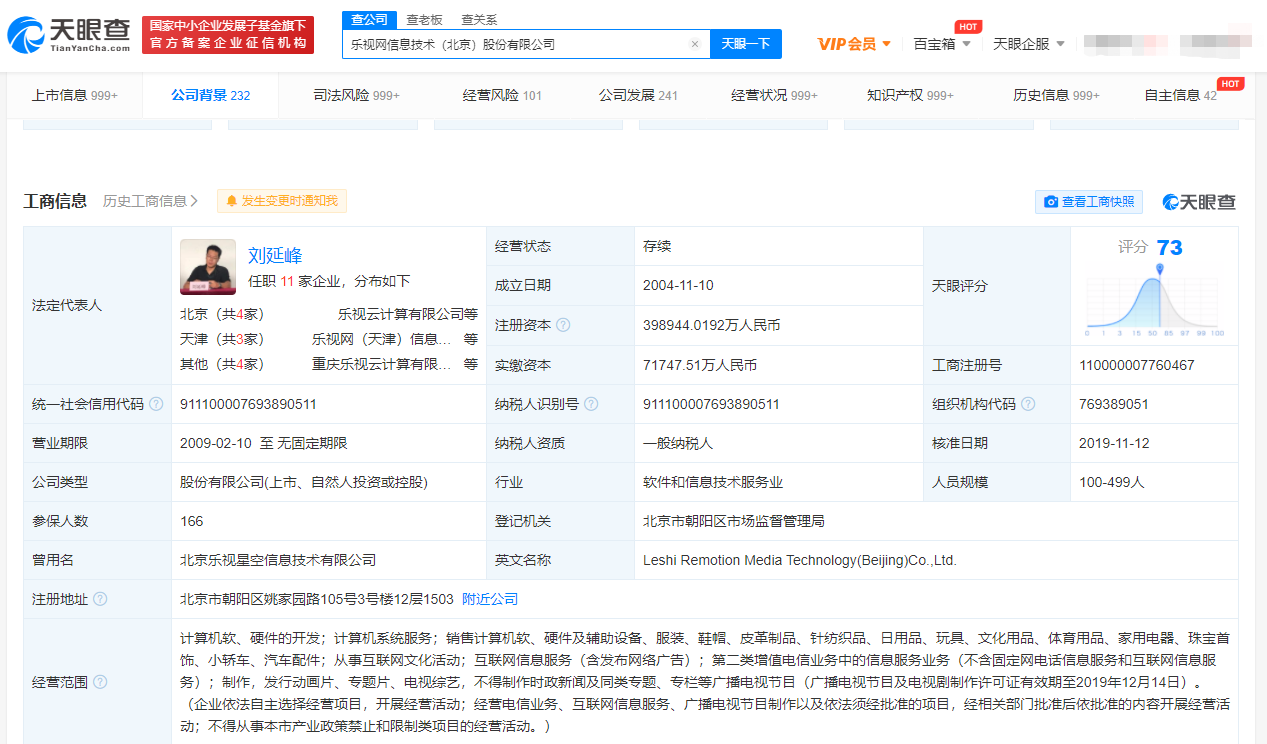The height and width of the screenshot is (744, 1267).
Task: Open 重庆乐视云计算 company link
Action: point(381,364)
